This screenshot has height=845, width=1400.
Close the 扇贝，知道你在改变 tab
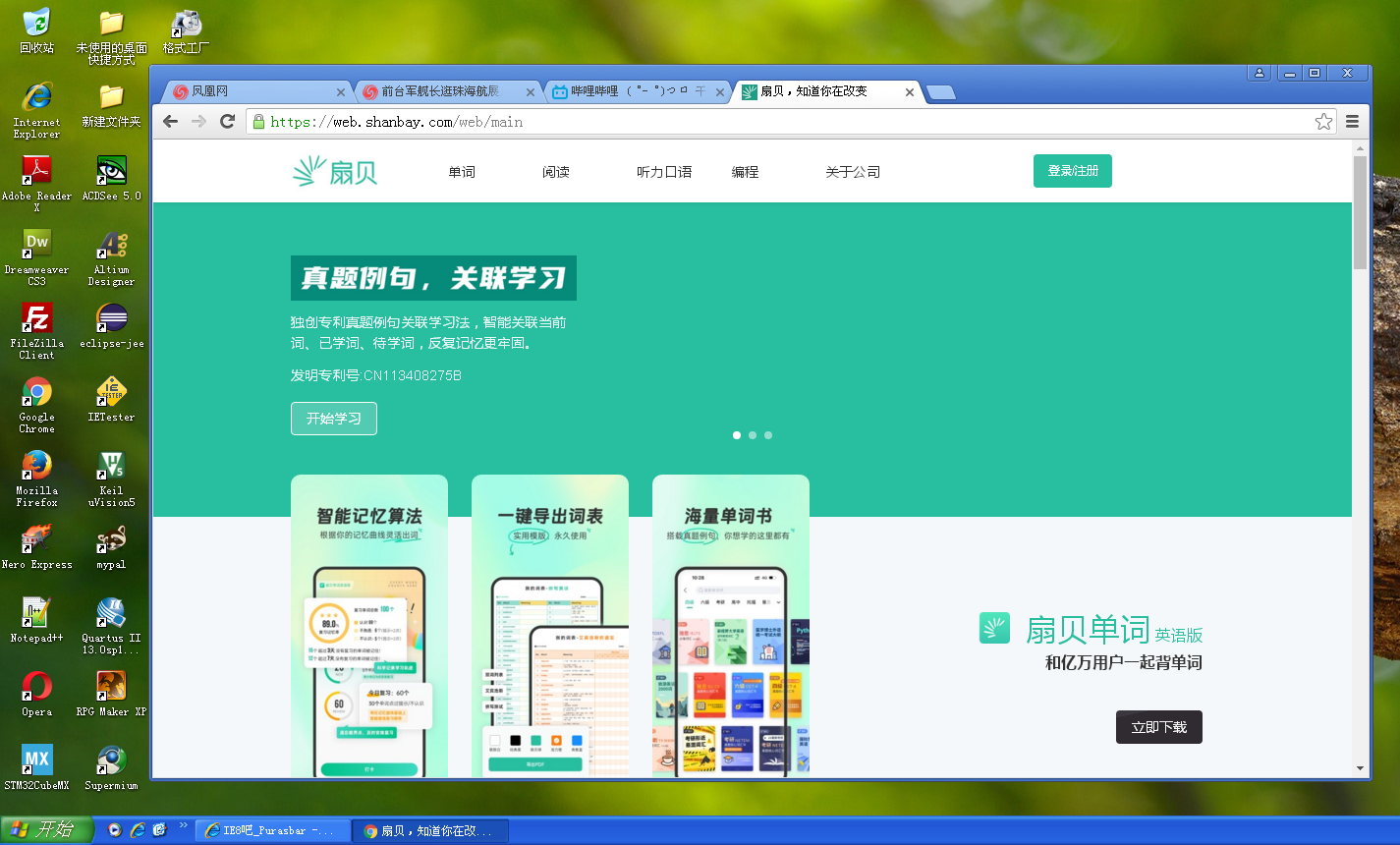click(910, 92)
